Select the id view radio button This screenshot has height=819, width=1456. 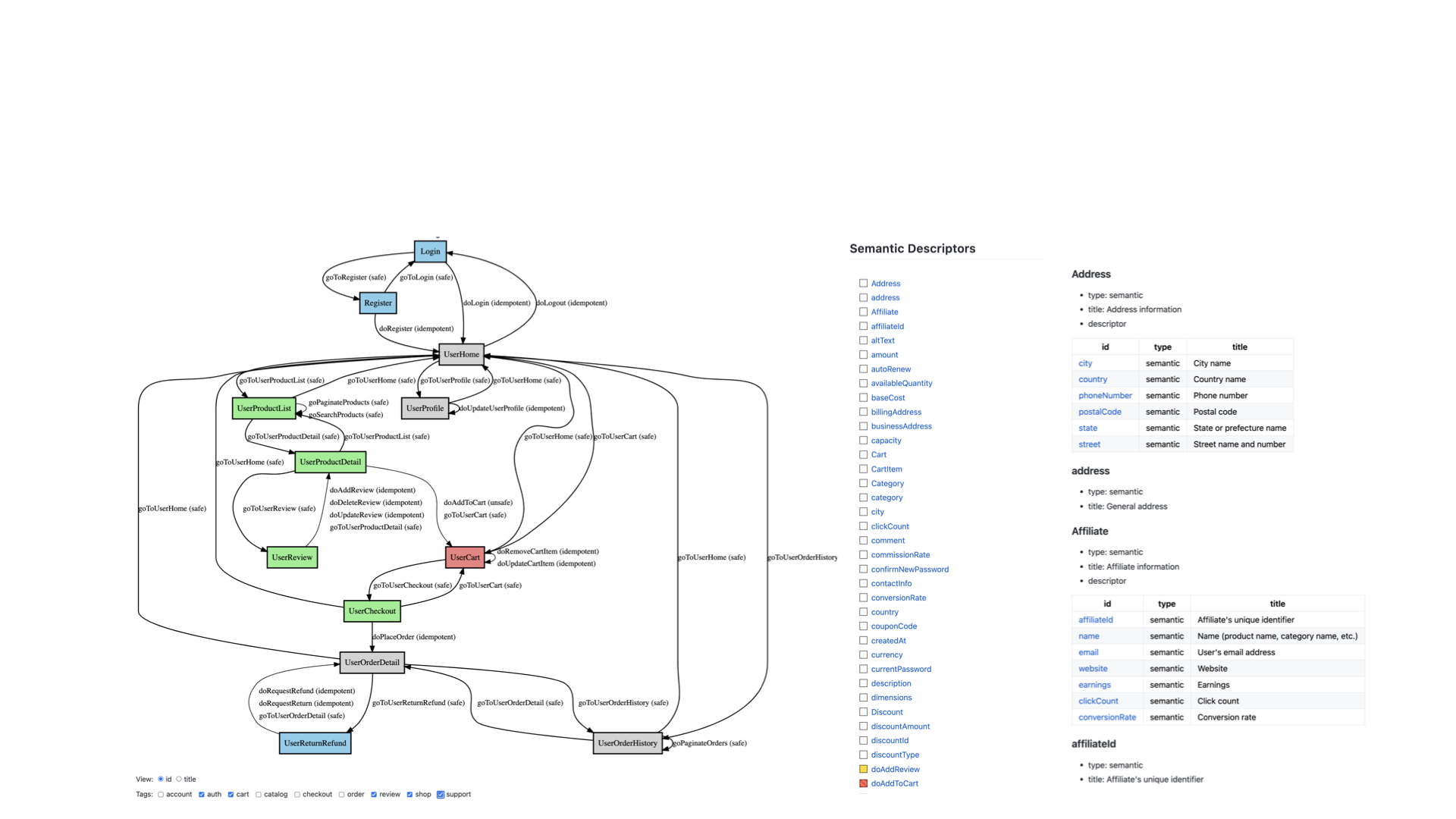point(161,779)
